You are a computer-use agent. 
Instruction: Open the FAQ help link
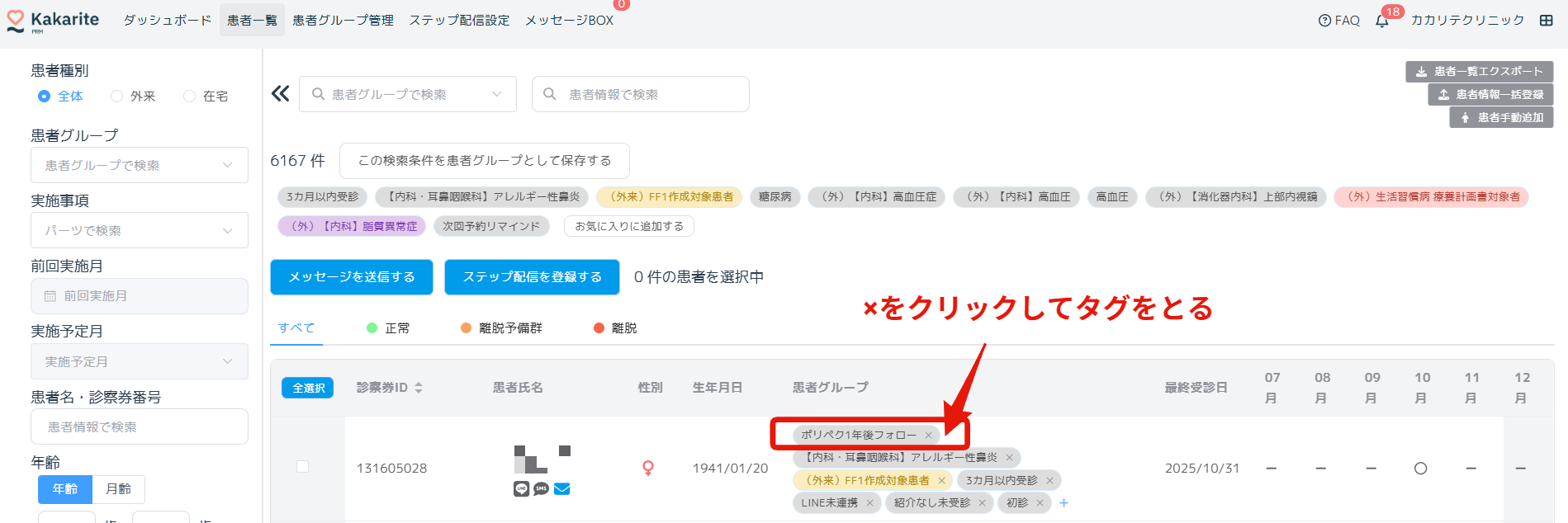[x=1339, y=21]
